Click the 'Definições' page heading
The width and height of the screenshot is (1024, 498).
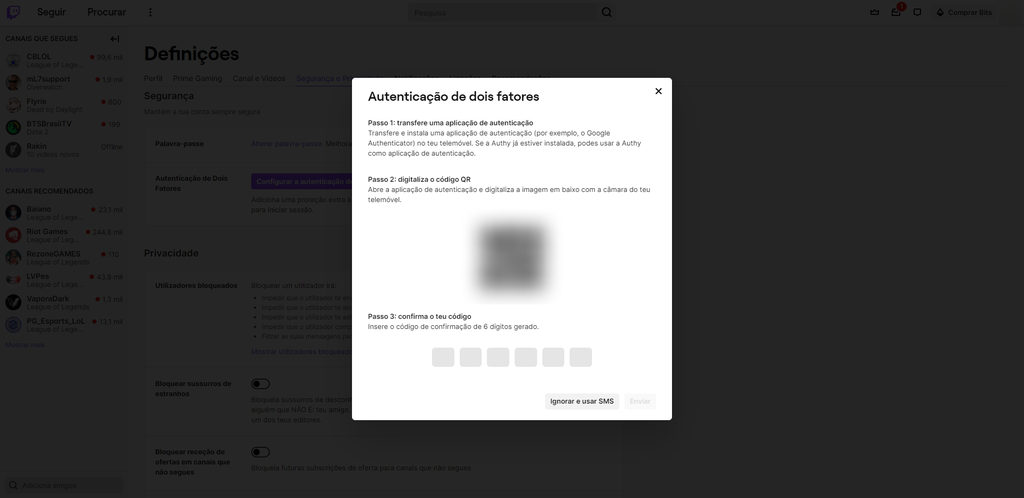191,54
